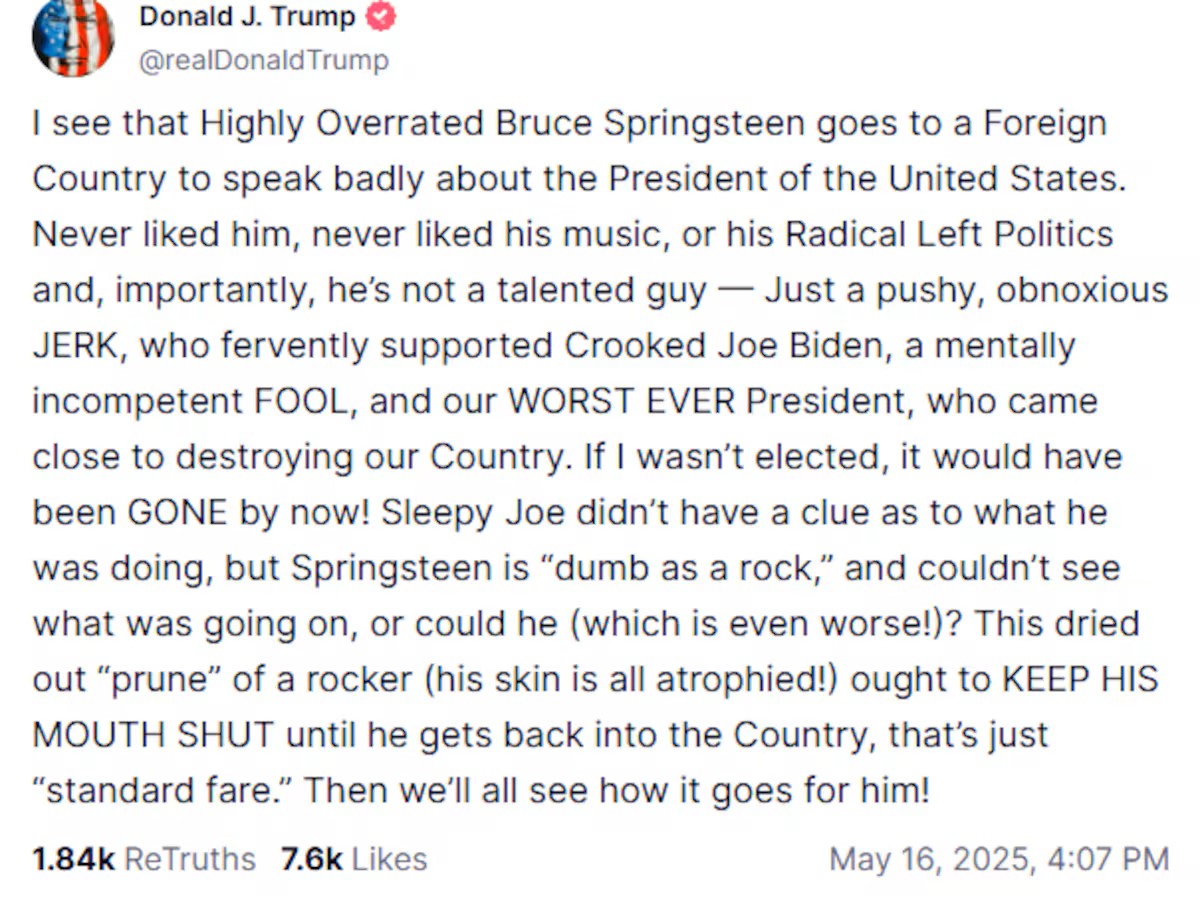Screen dimensions: 1200x900
Task: View the 1.84k ReTruths list
Action: (144, 859)
